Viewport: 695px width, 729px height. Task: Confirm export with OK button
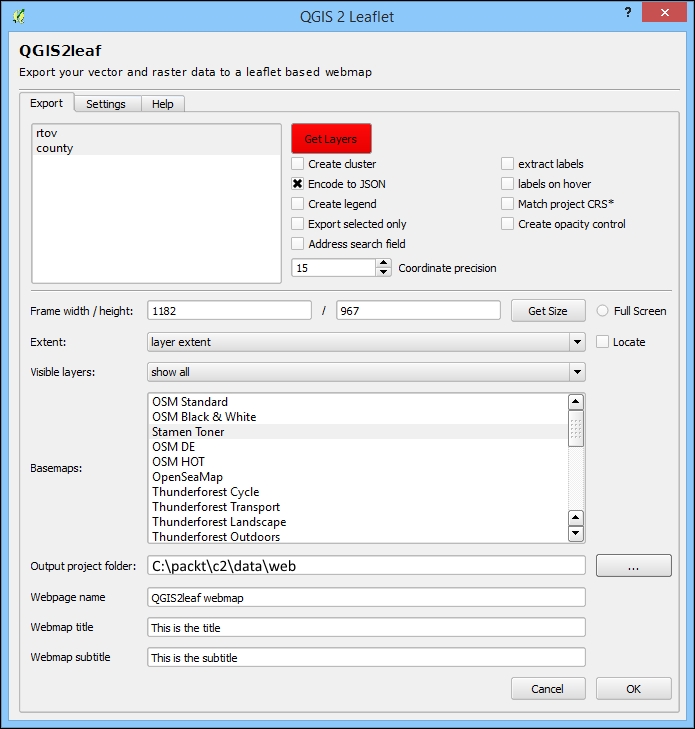(634, 689)
